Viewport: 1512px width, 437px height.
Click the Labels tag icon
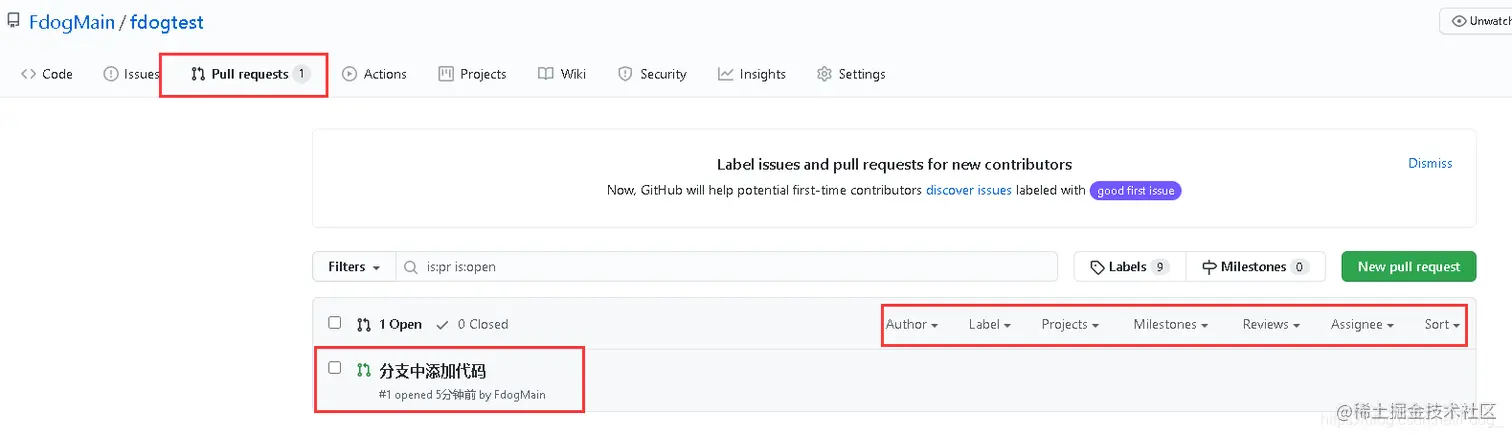1097,267
